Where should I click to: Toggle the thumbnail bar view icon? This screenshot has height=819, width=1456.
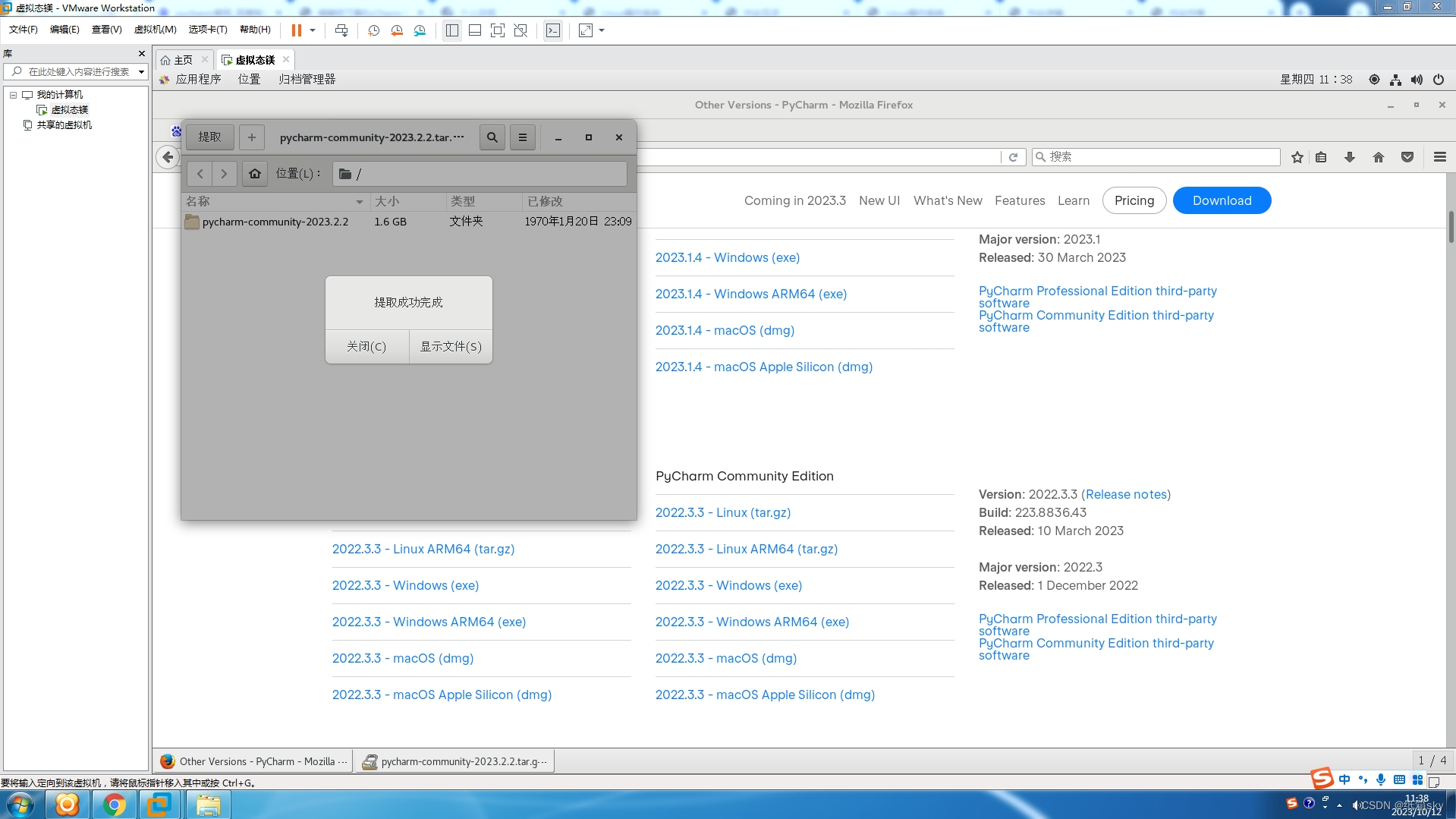point(475,30)
